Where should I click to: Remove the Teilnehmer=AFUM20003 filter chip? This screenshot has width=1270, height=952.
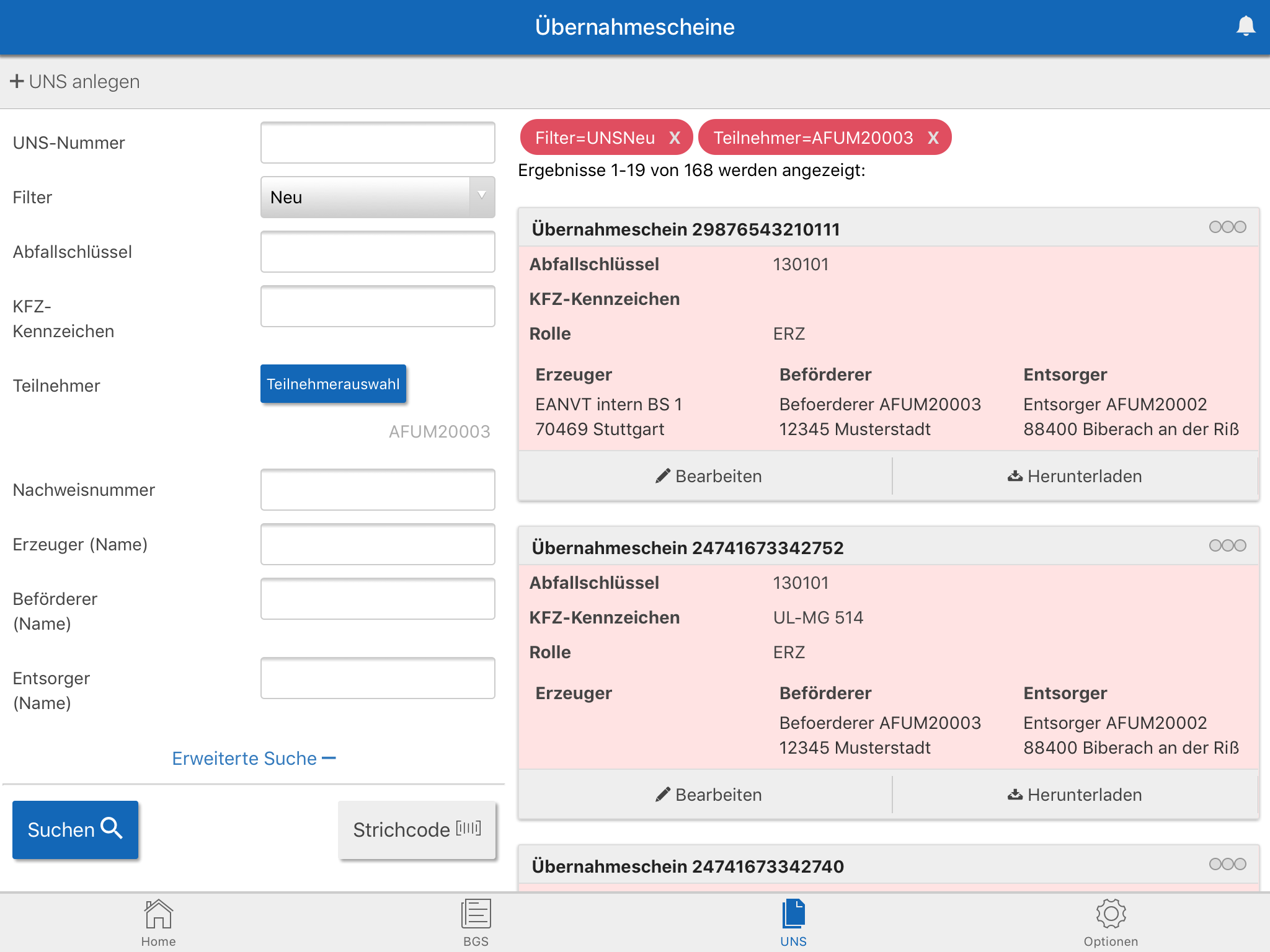[x=933, y=138]
